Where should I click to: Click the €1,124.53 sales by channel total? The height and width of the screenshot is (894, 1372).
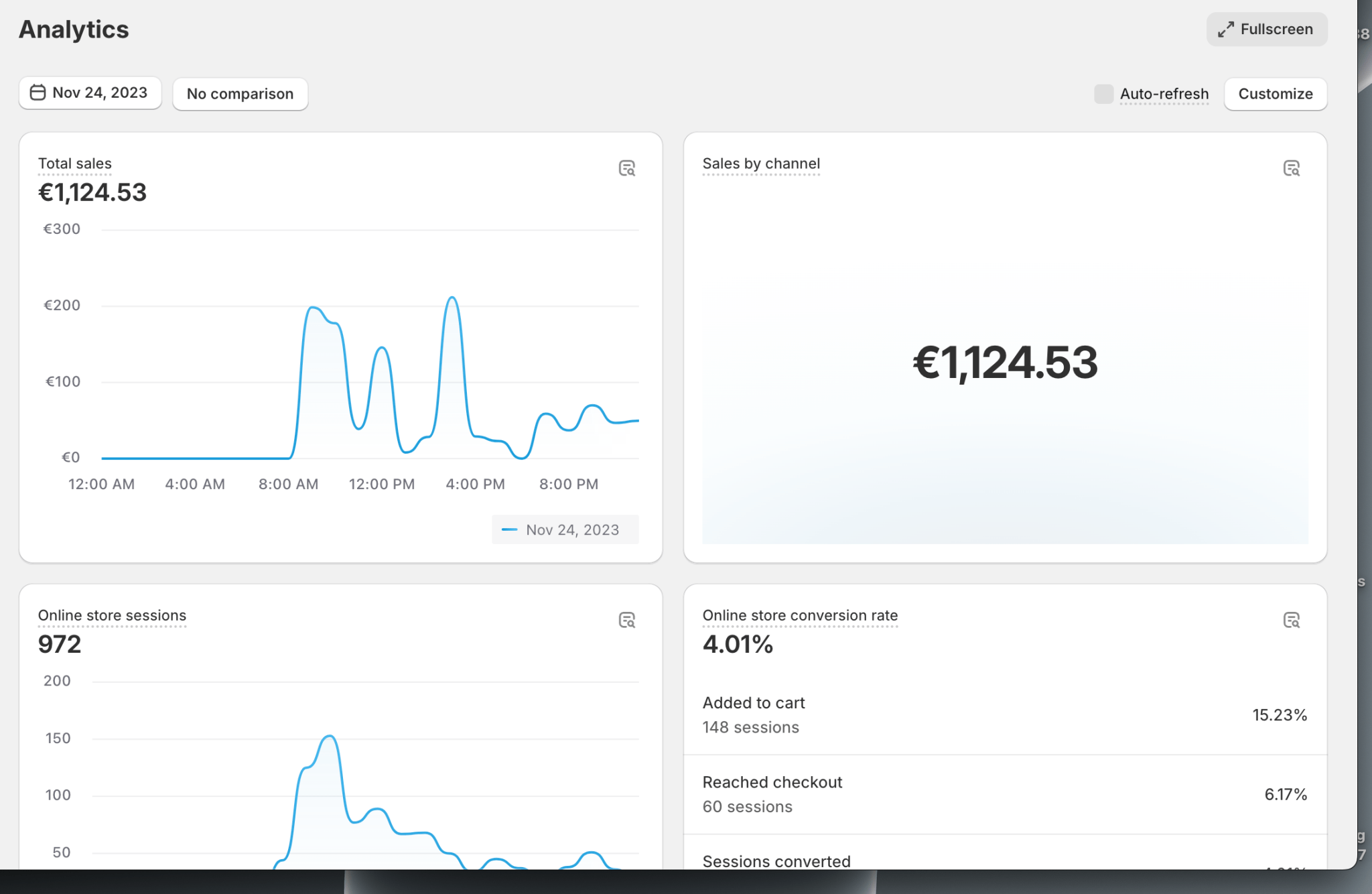[x=1004, y=363]
